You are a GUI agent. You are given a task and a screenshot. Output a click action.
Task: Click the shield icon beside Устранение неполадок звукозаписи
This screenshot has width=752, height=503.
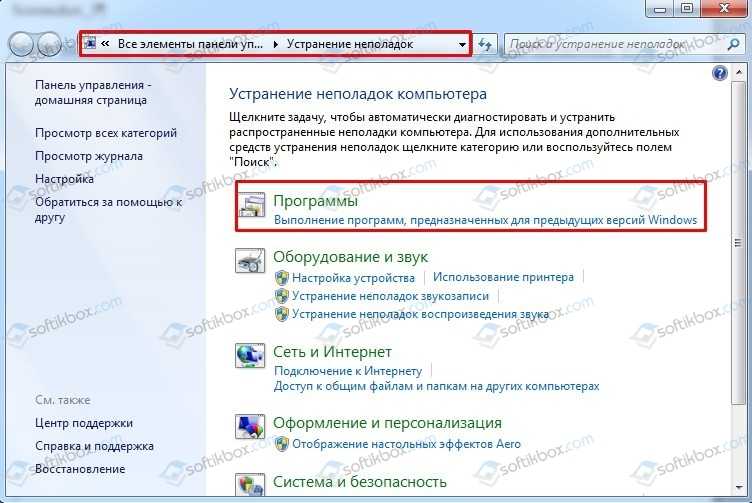pyautogui.click(x=282, y=296)
